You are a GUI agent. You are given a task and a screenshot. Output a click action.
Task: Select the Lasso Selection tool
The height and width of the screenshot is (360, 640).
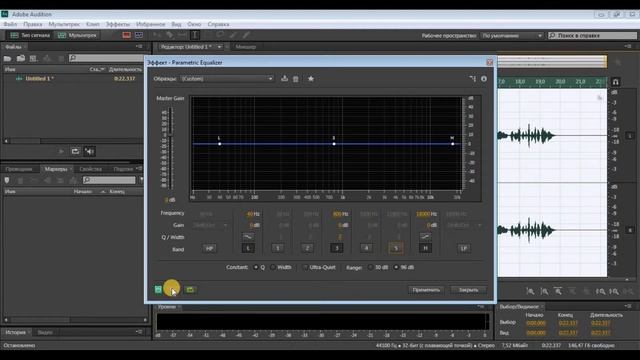pos(220,35)
